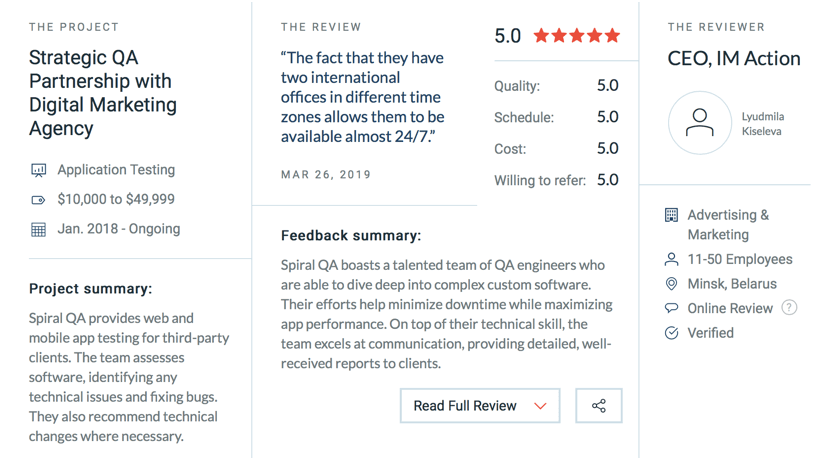The width and height of the screenshot is (837, 458).
Task: Open the Strategic QA Partnership project title
Action: (103, 93)
